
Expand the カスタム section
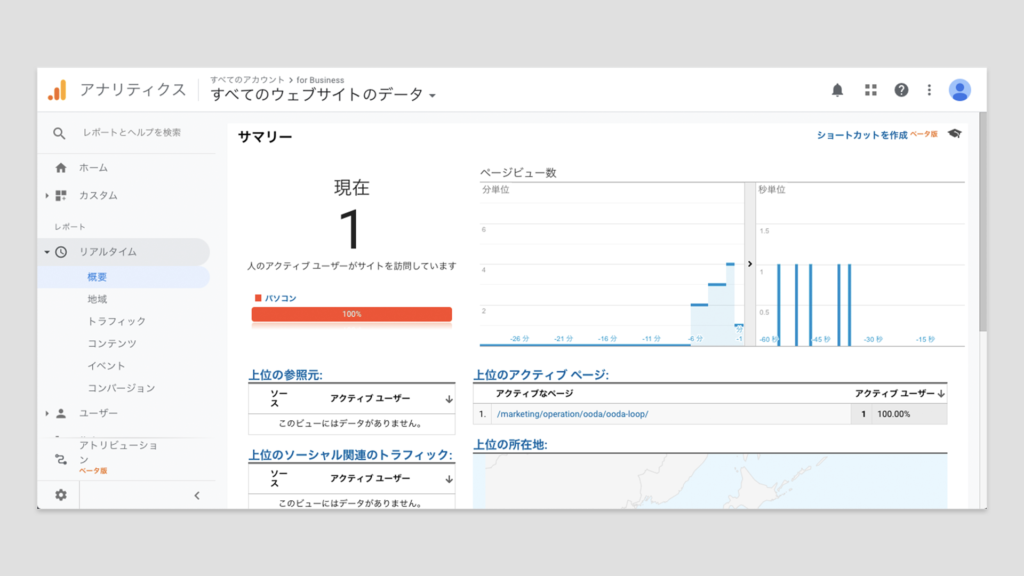(47, 196)
